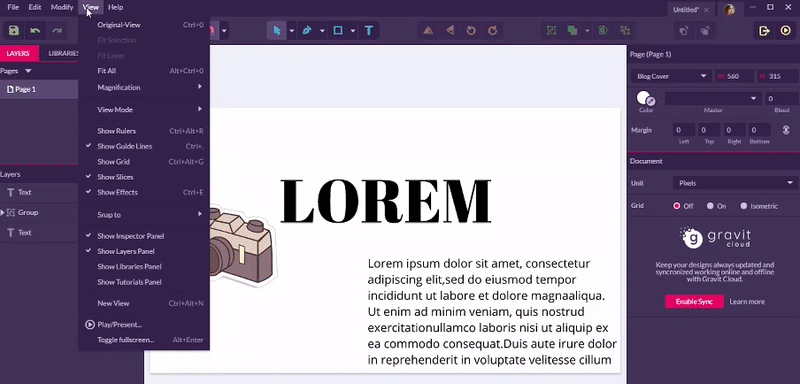This screenshot has width=800, height=384.
Task: Choose New View menu item
Action: [x=144, y=303]
